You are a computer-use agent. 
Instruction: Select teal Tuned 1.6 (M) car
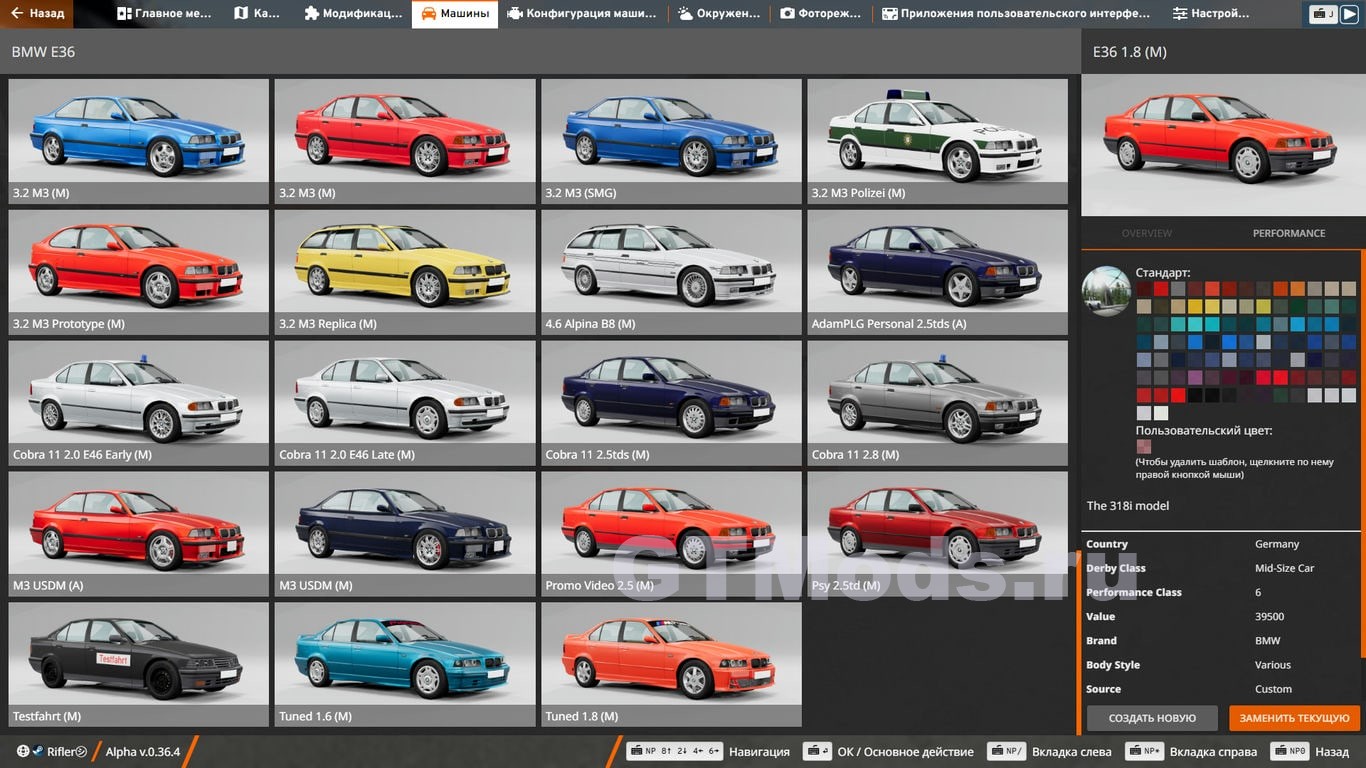[x=405, y=664]
